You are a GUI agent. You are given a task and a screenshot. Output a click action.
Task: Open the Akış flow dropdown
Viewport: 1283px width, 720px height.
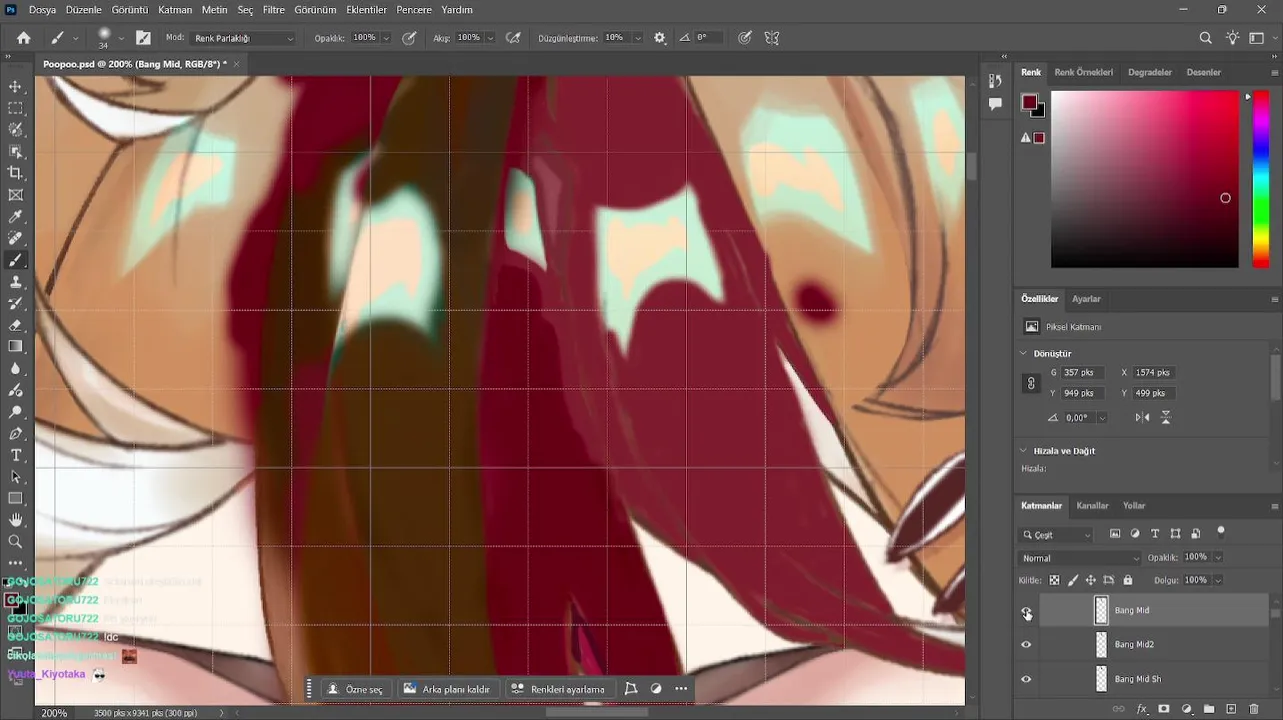coord(490,38)
